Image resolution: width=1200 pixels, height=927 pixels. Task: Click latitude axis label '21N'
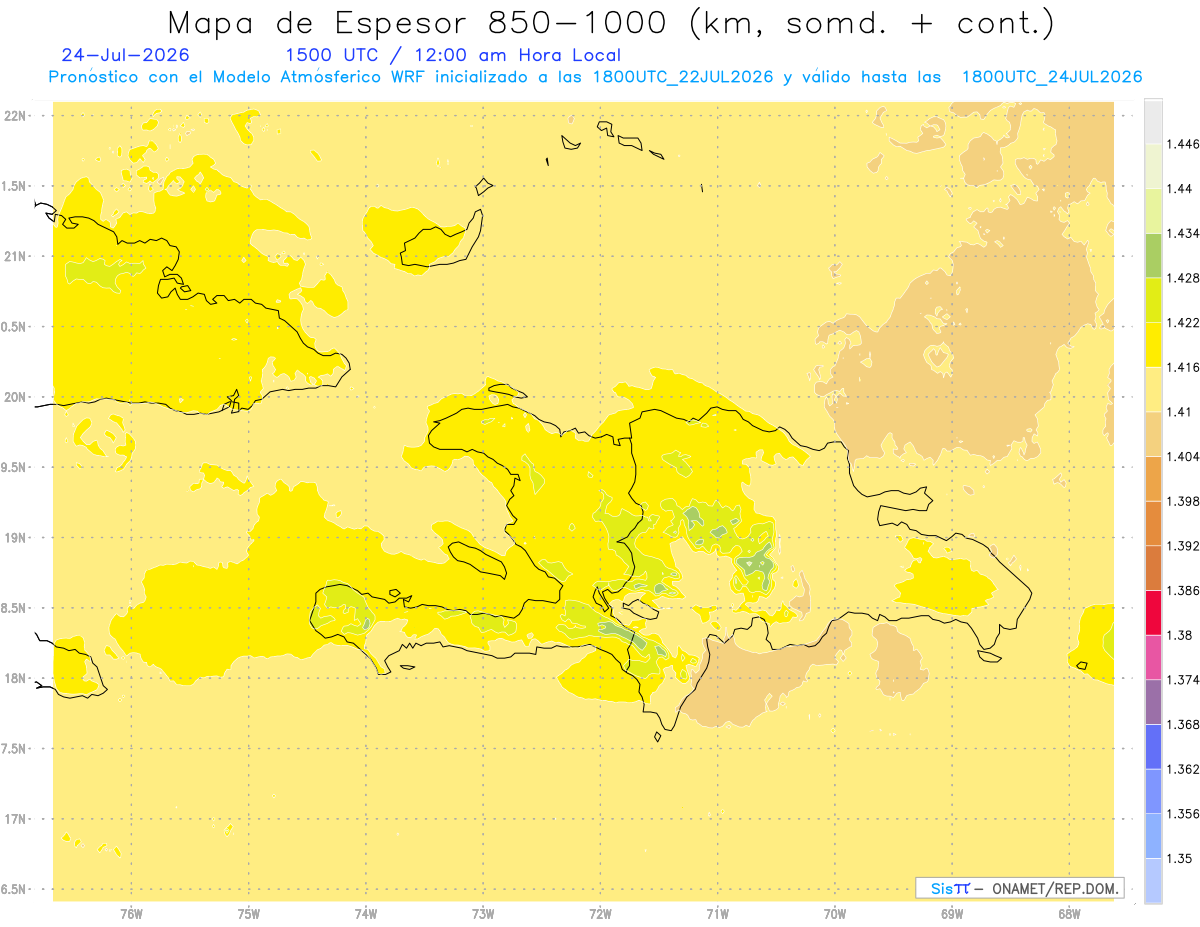click(17, 257)
